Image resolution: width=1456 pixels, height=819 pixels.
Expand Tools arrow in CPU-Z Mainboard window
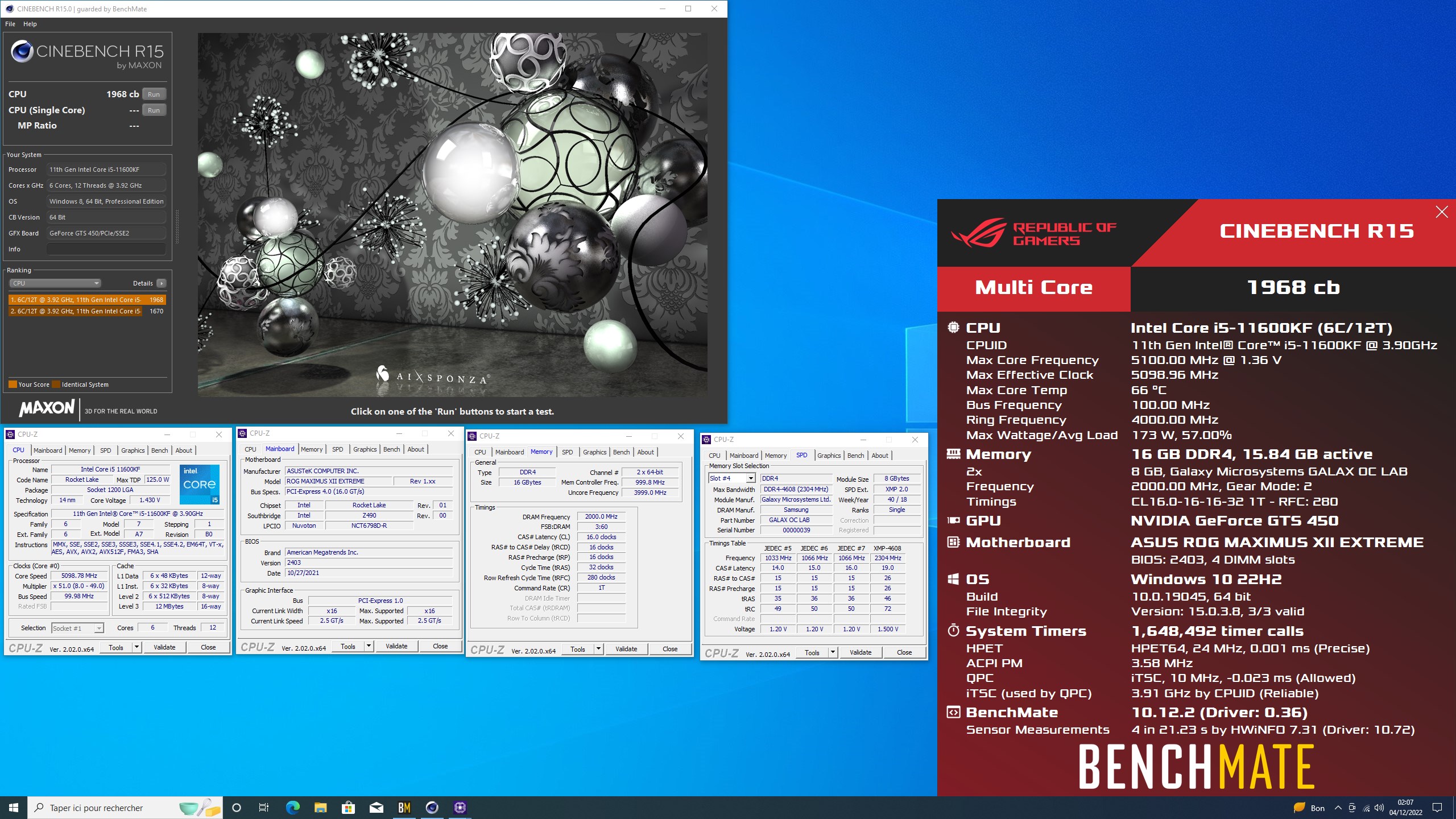(x=369, y=646)
